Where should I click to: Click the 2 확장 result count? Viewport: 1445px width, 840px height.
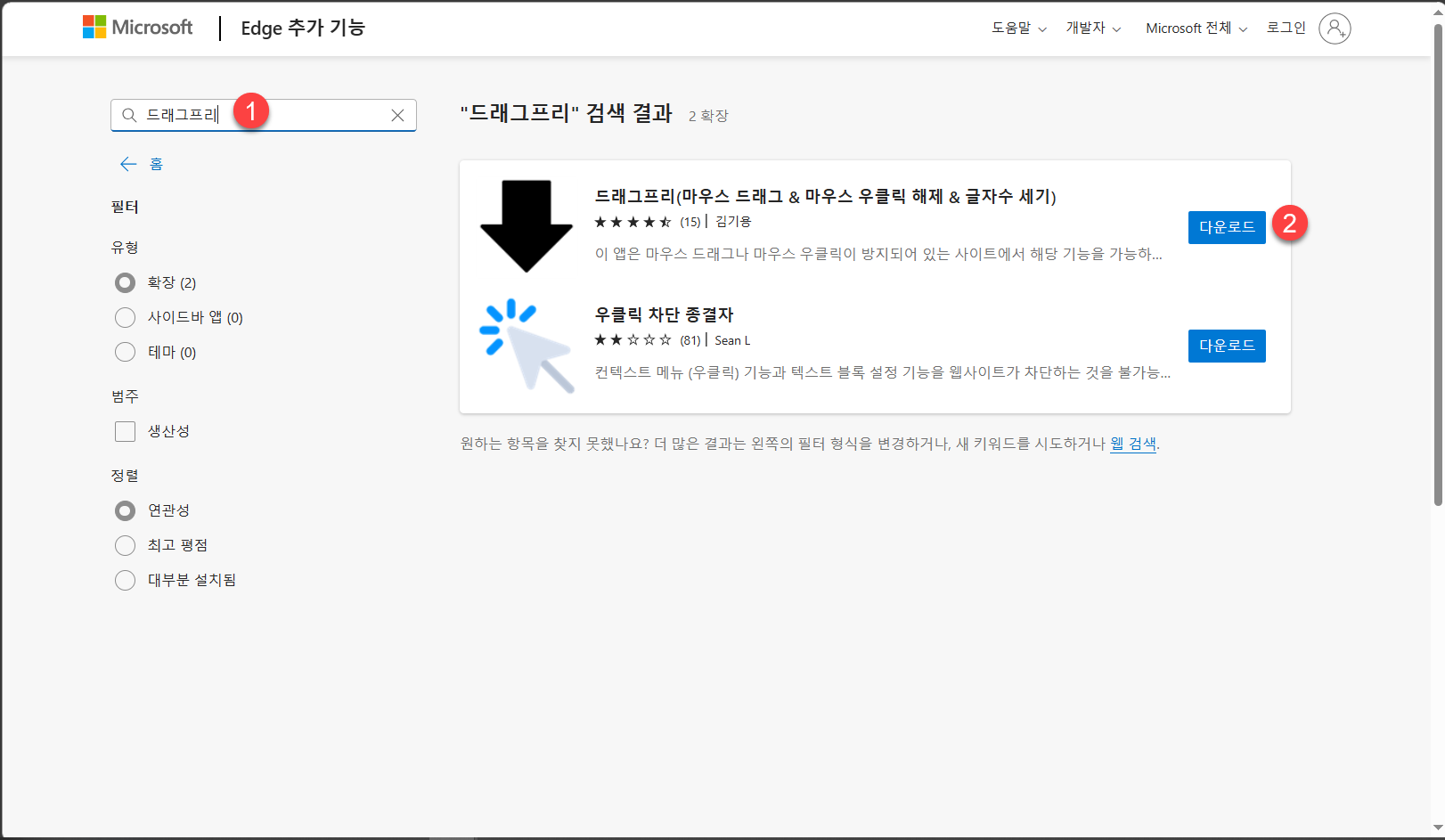(708, 116)
